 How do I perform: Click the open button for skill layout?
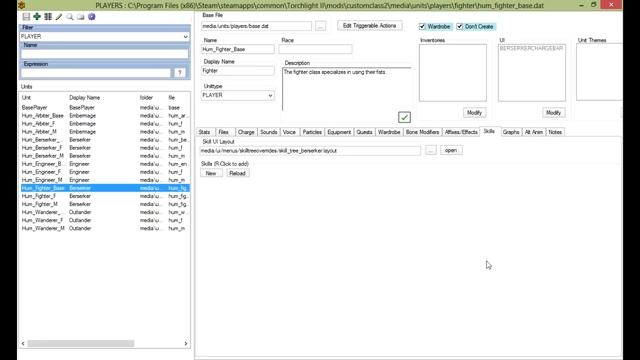click(451, 150)
